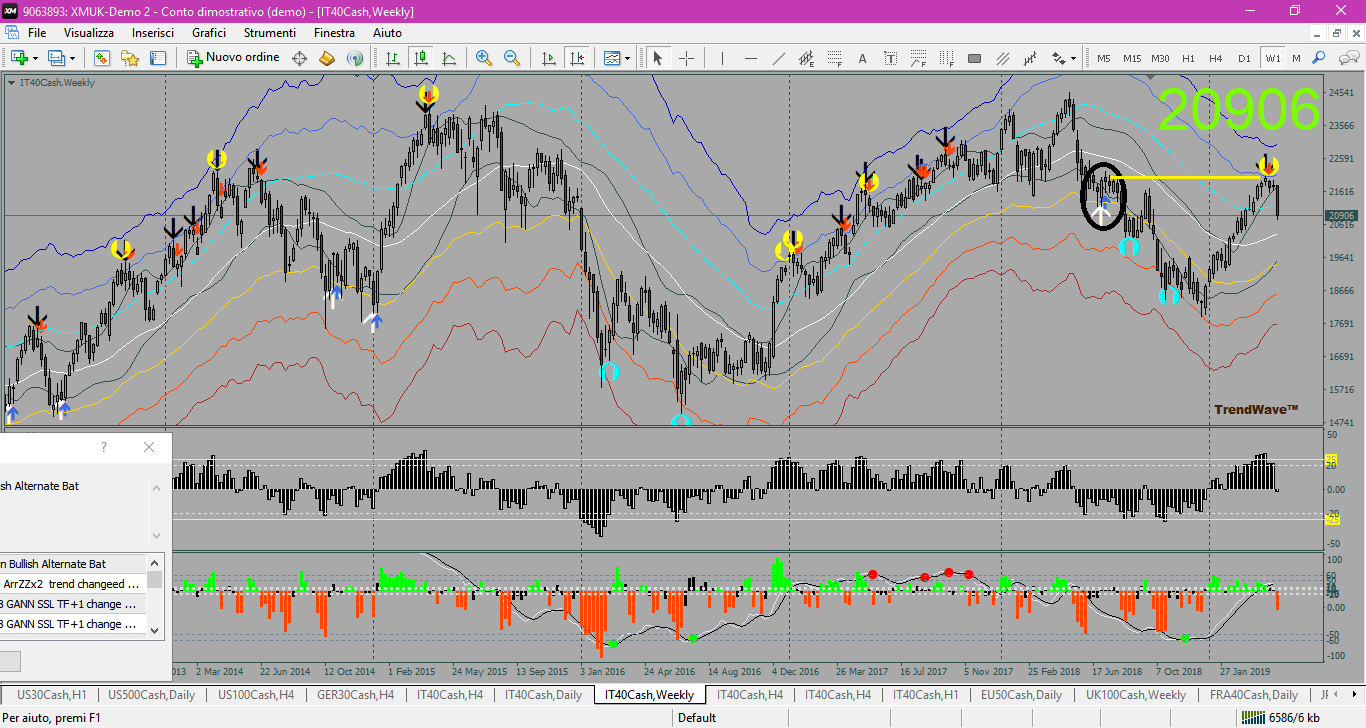Click the dialog's question mark help button
Image resolution: width=1366 pixels, height=728 pixels.
(104, 447)
